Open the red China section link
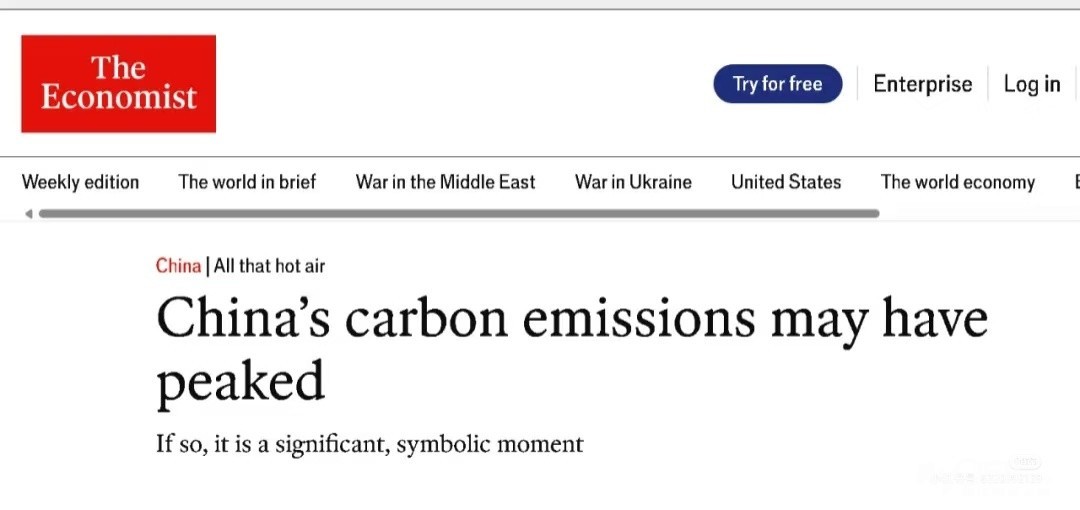 (178, 266)
